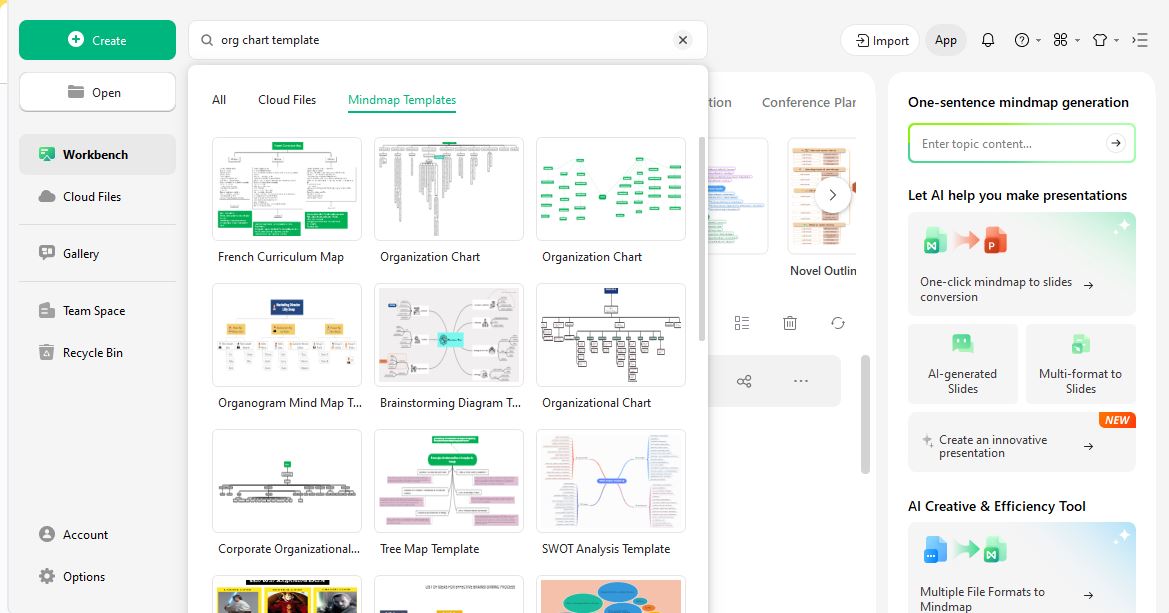Switch to list view icon

[x=742, y=323]
